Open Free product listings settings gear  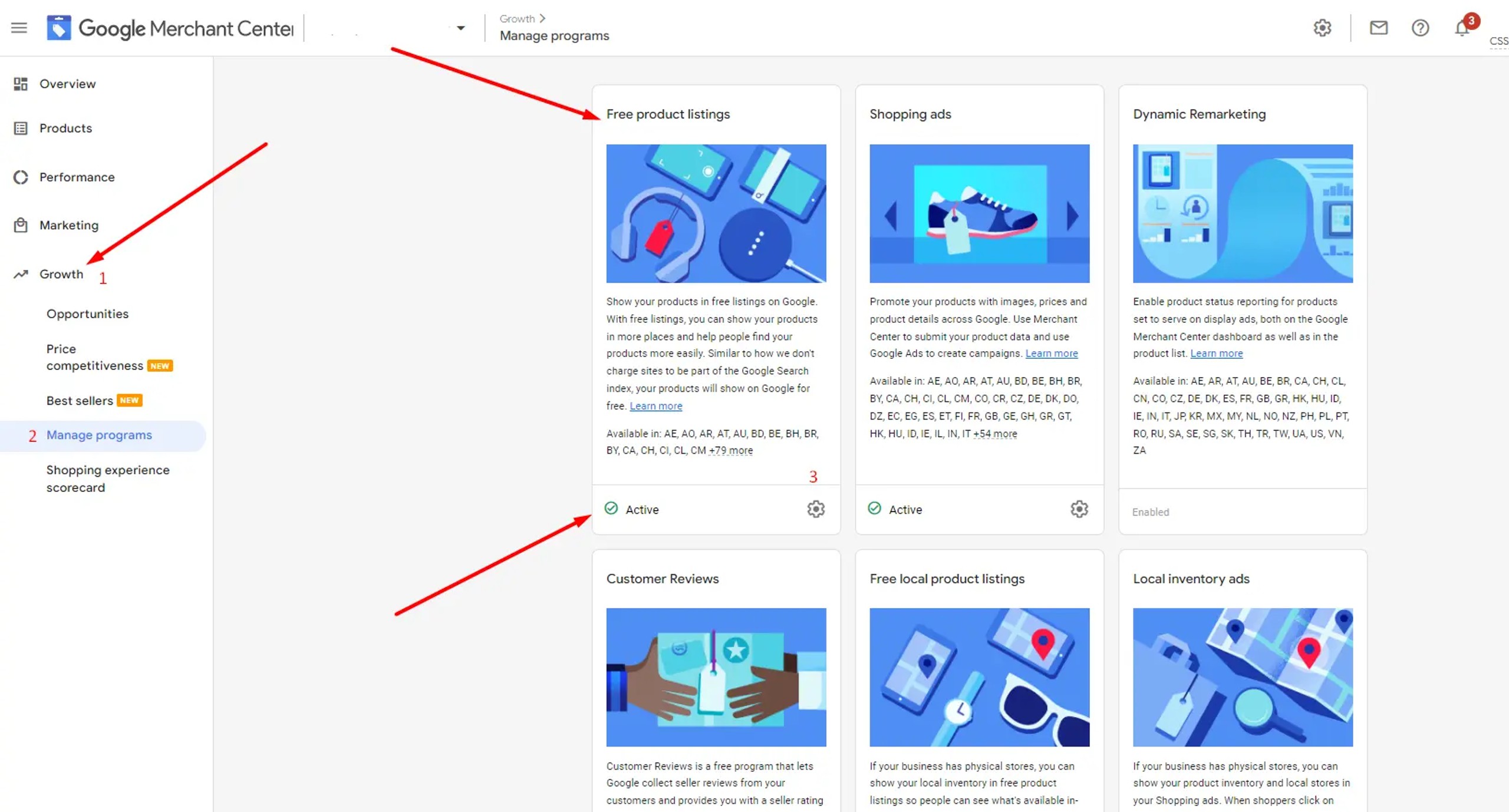(816, 509)
